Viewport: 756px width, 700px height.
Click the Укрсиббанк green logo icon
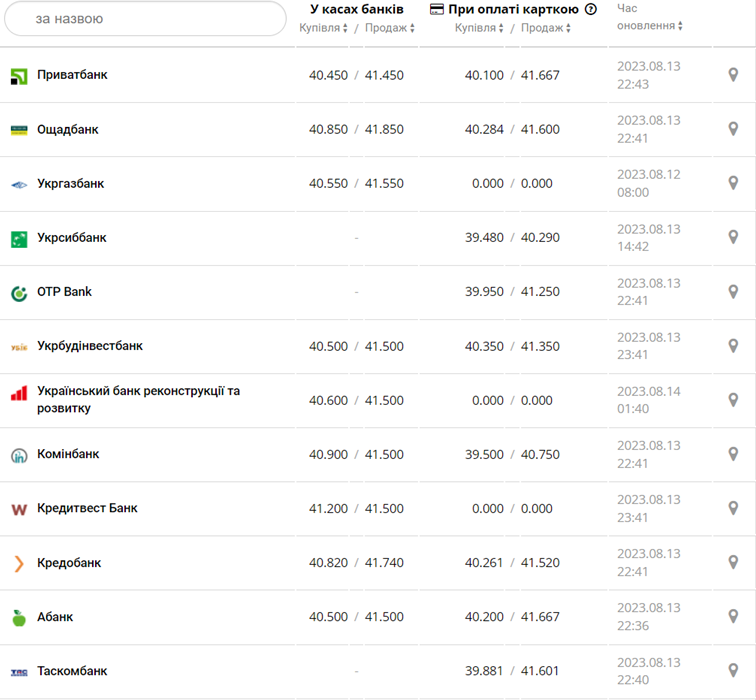[x=18, y=238]
